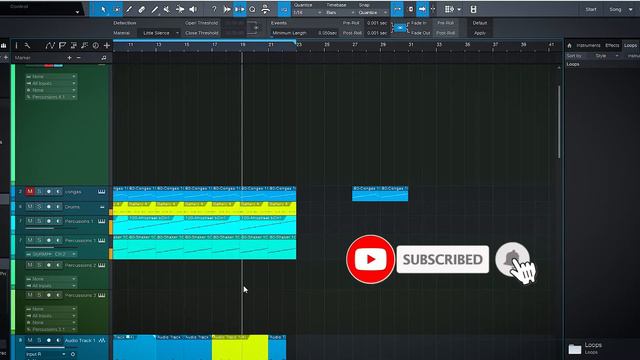The height and width of the screenshot is (360, 640).
Task: Select the Bend tool
Action: 180,9
